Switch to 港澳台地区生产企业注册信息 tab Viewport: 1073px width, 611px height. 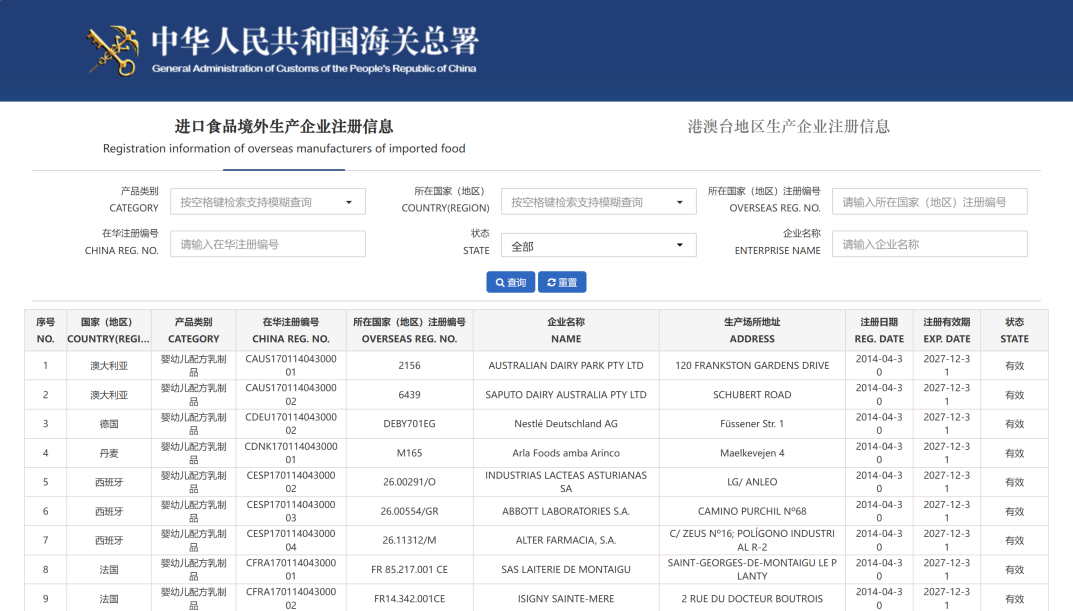coord(788,127)
